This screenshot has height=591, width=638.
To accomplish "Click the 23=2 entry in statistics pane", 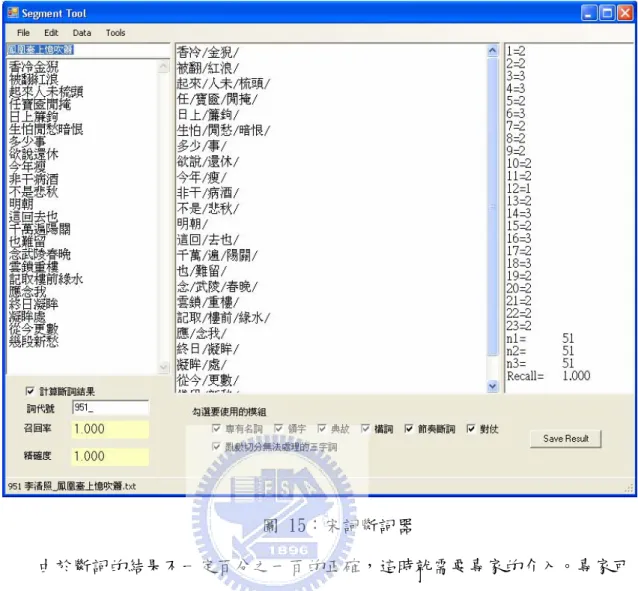I will [x=519, y=326].
